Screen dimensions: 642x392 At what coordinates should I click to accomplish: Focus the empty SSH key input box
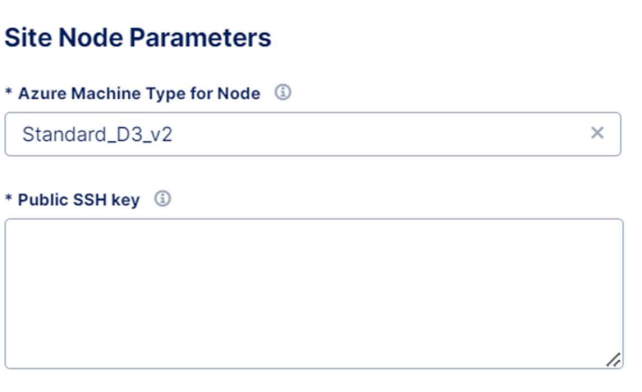click(x=314, y=294)
